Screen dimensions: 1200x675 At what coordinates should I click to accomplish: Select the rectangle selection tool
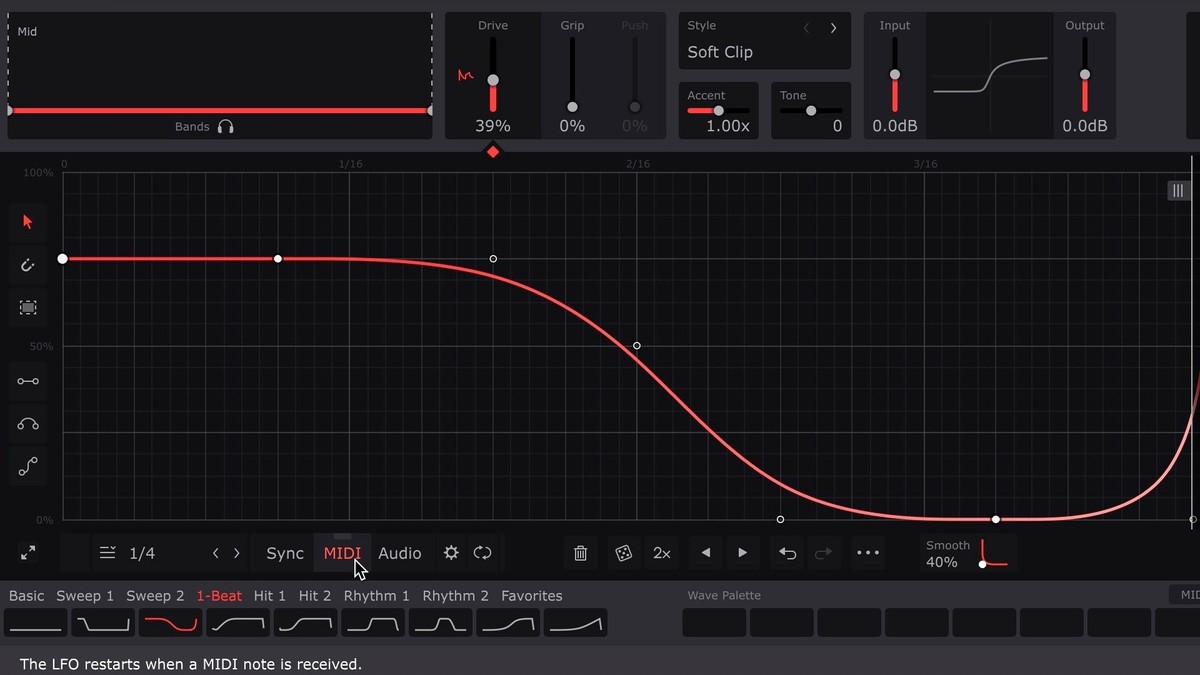tap(28, 308)
